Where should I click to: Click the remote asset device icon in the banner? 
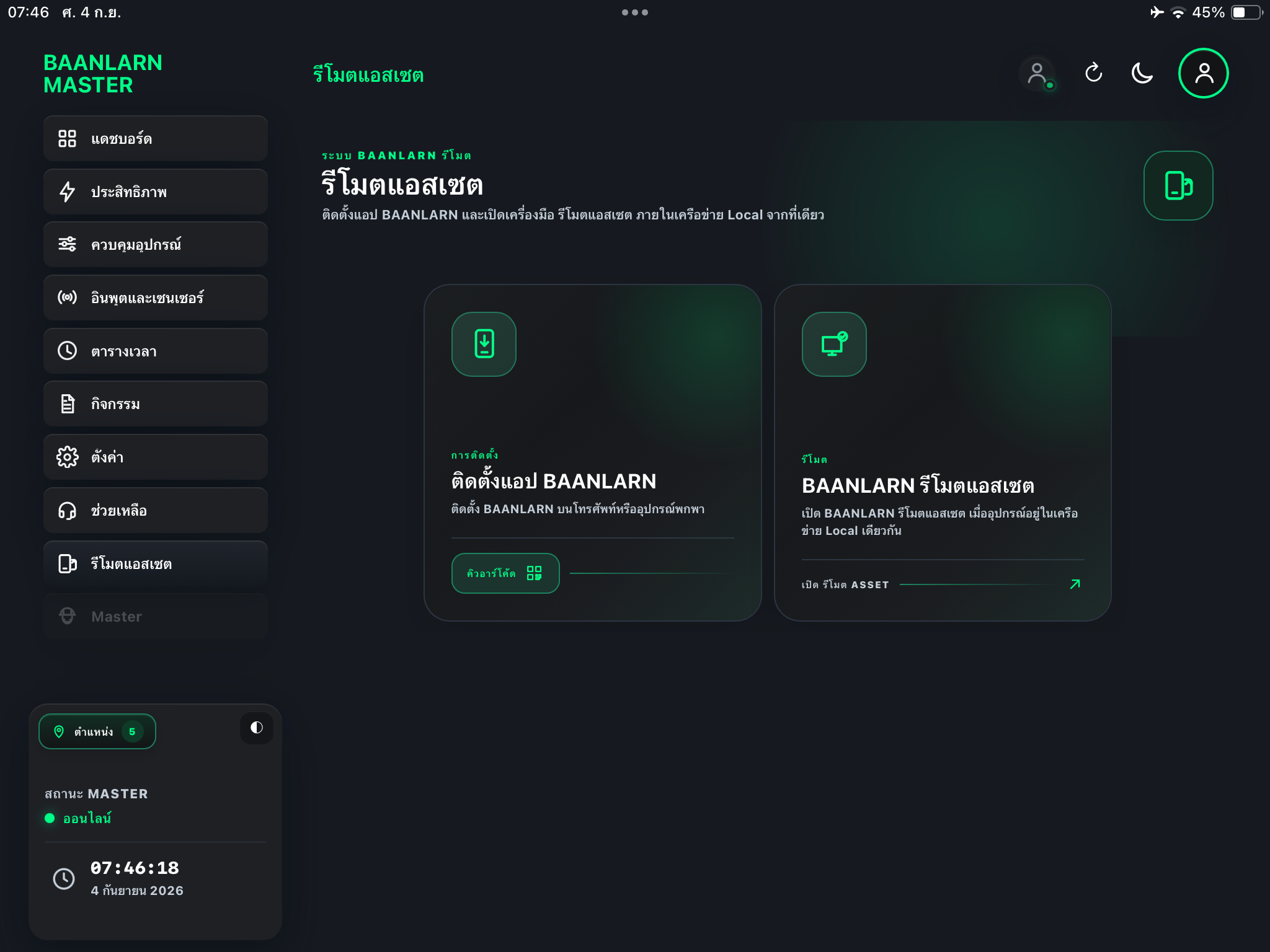point(1178,185)
